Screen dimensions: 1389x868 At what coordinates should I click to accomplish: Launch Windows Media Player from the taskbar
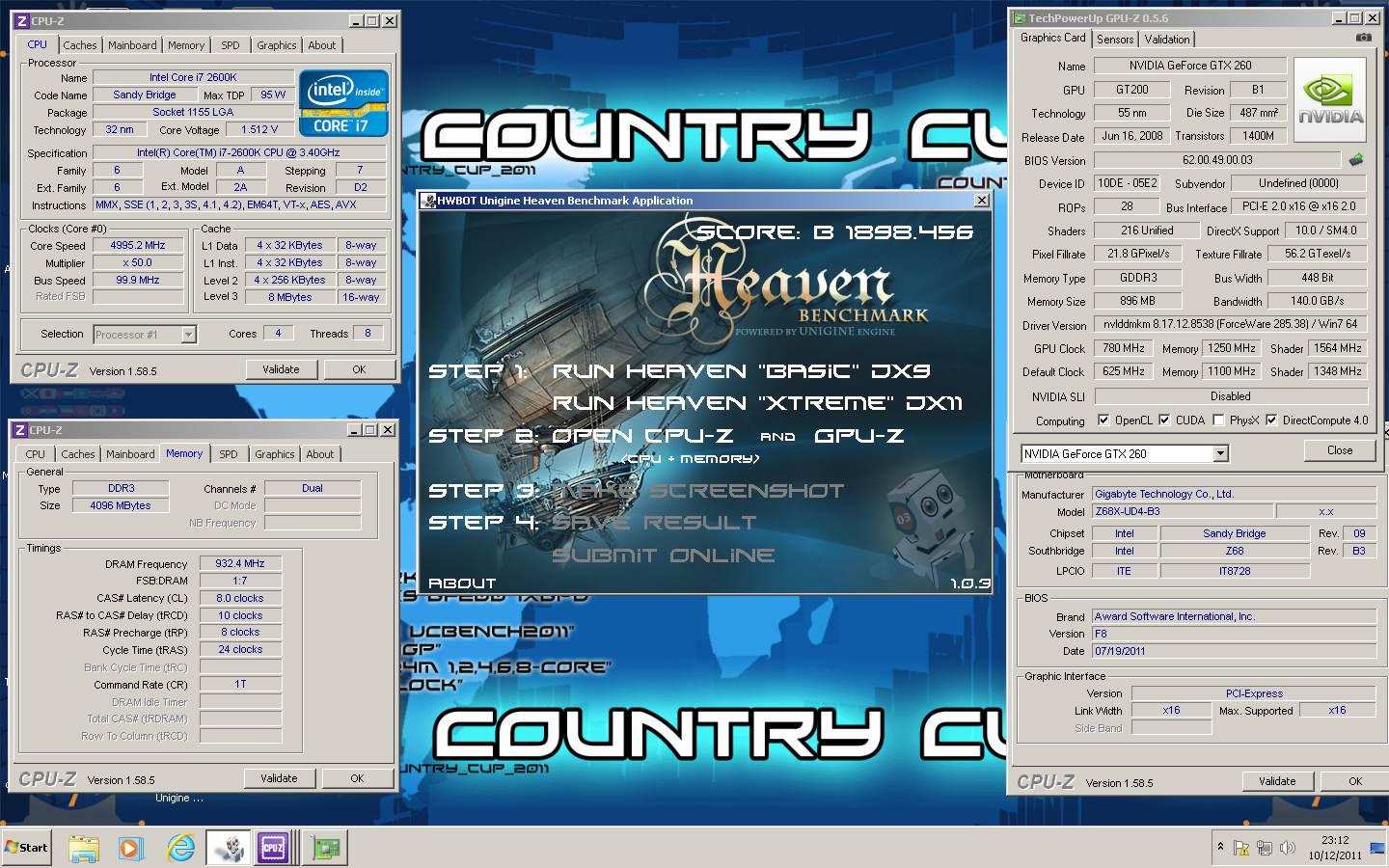tap(131, 848)
